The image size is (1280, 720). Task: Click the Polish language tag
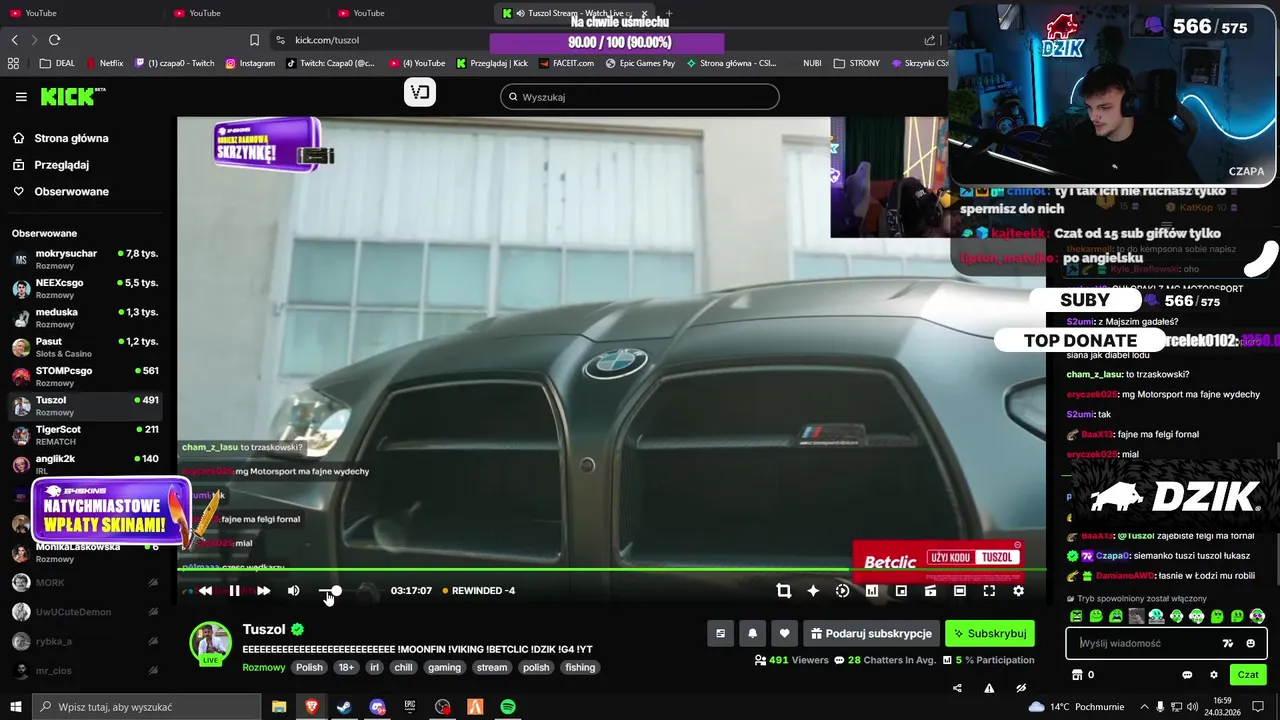coord(309,667)
